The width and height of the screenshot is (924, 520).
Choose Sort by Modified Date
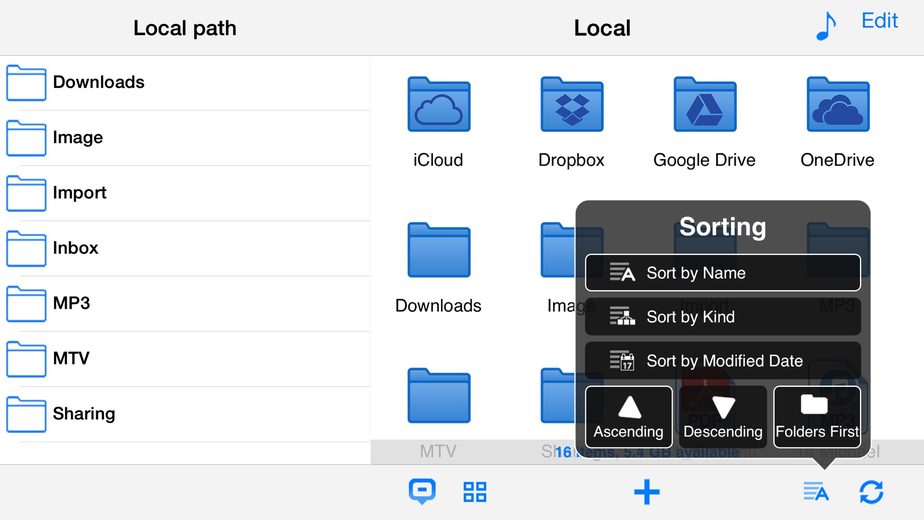pyautogui.click(x=722, y=360)
